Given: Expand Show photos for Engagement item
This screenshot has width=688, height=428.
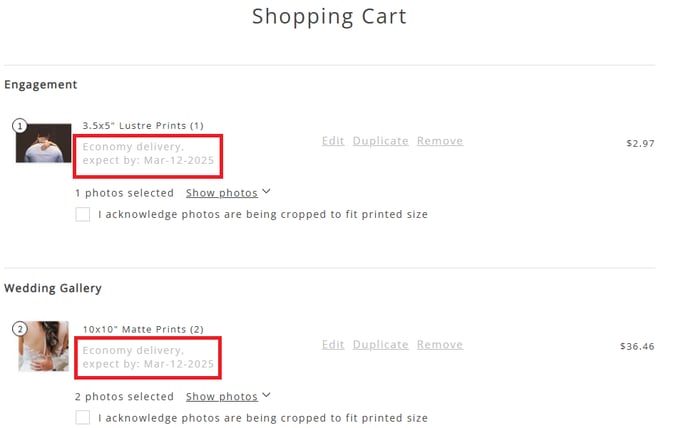Looking at the screenshot, I should (222, 193).
